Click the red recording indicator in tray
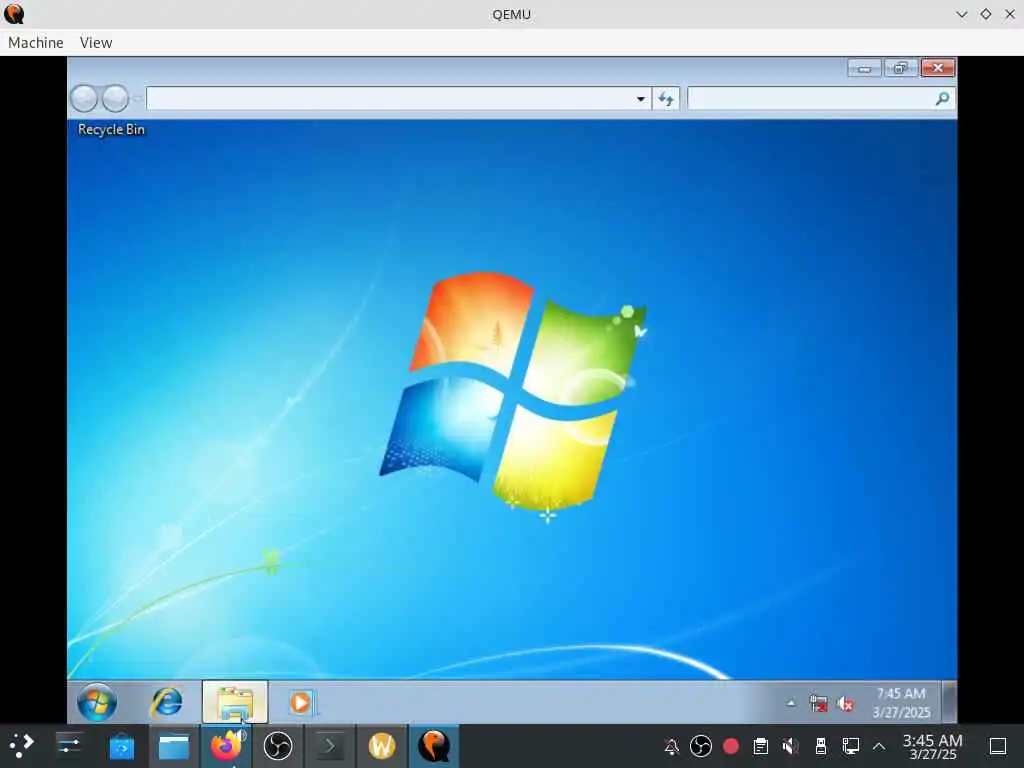The width and height of the screenshot is (1024, 768). [731, 746]
